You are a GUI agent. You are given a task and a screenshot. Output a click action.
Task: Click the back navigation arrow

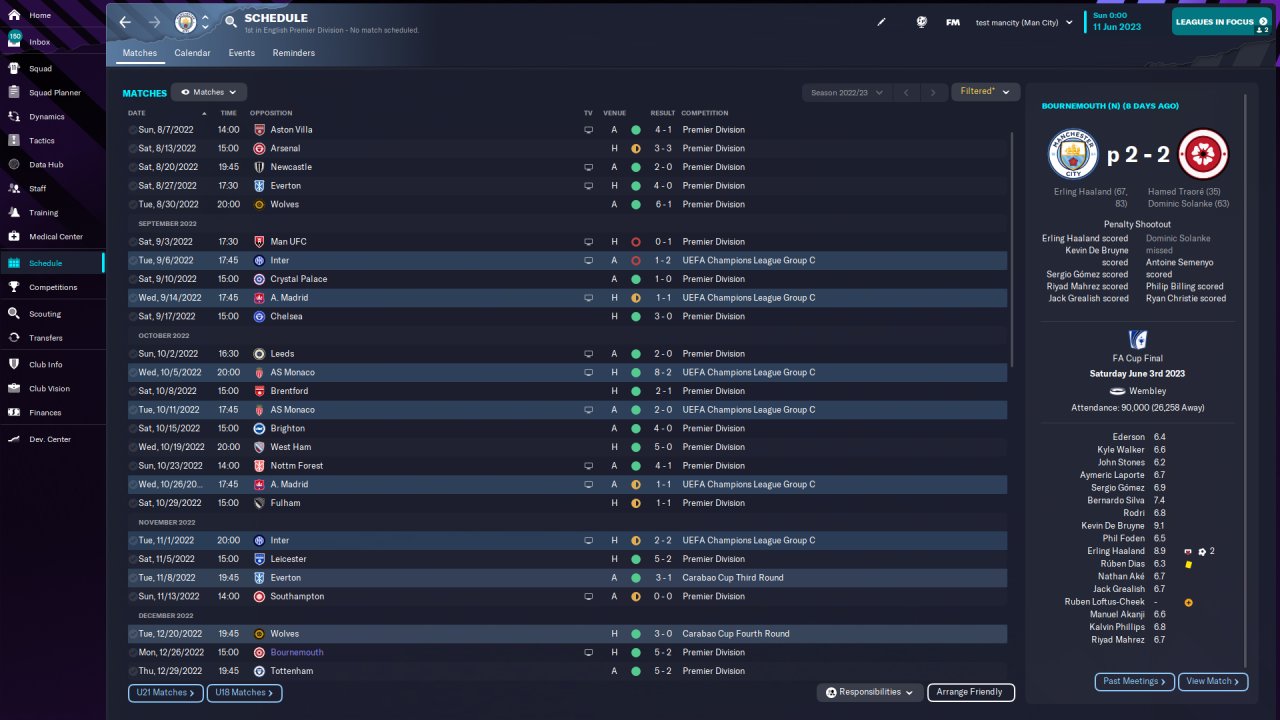[125, 22]
